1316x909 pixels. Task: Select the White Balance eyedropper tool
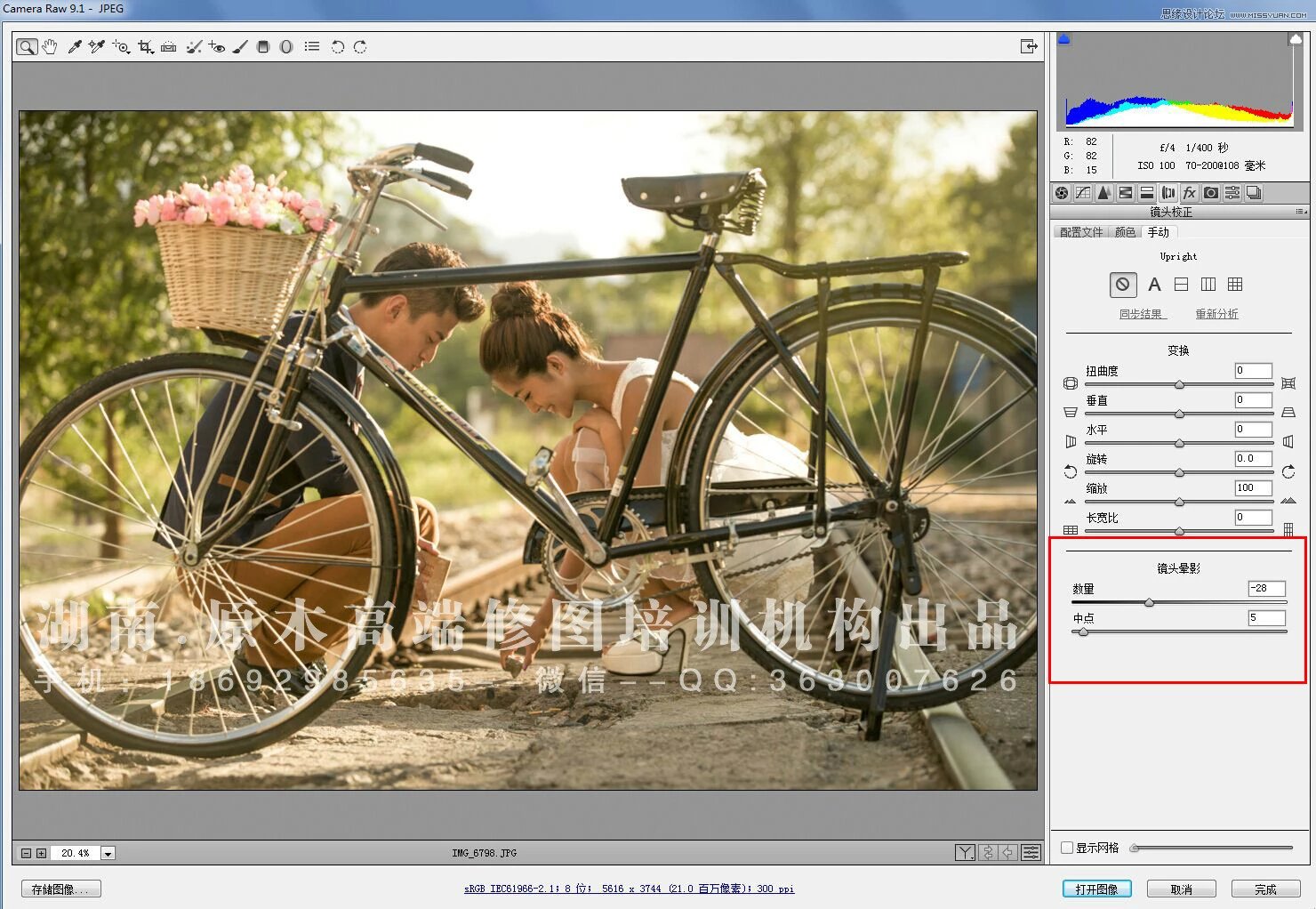tap(75, 47)
